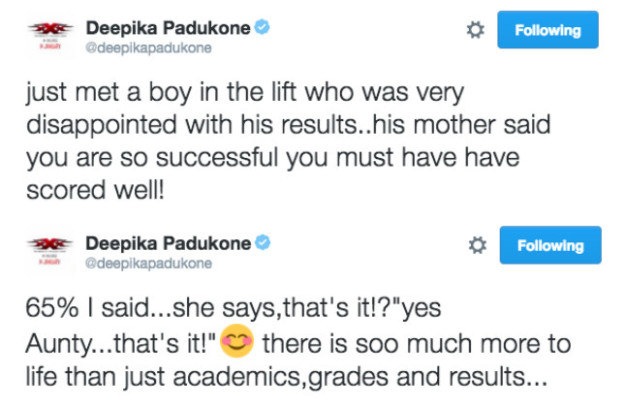Screen dimensions: 625x407
Task: Click 'you are so successful' text line
Action: 273,158
